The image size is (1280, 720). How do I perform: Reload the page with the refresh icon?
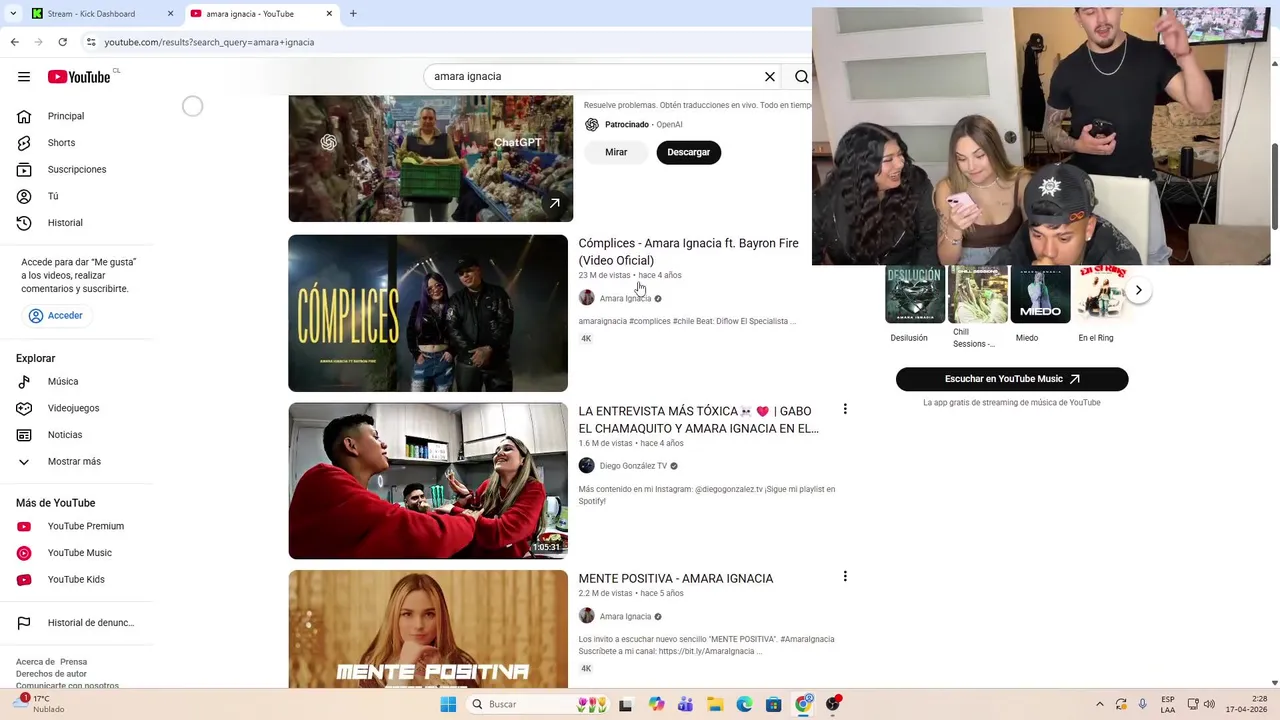tap(62, 42)
